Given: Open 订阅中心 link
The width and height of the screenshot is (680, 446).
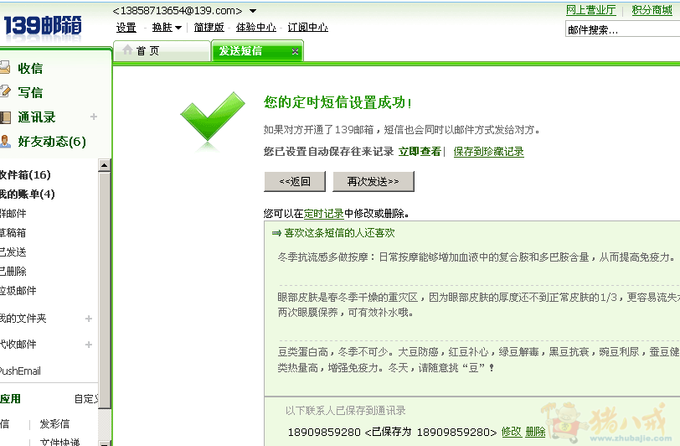Looking at the screenshot, I should tap(308, 27).
